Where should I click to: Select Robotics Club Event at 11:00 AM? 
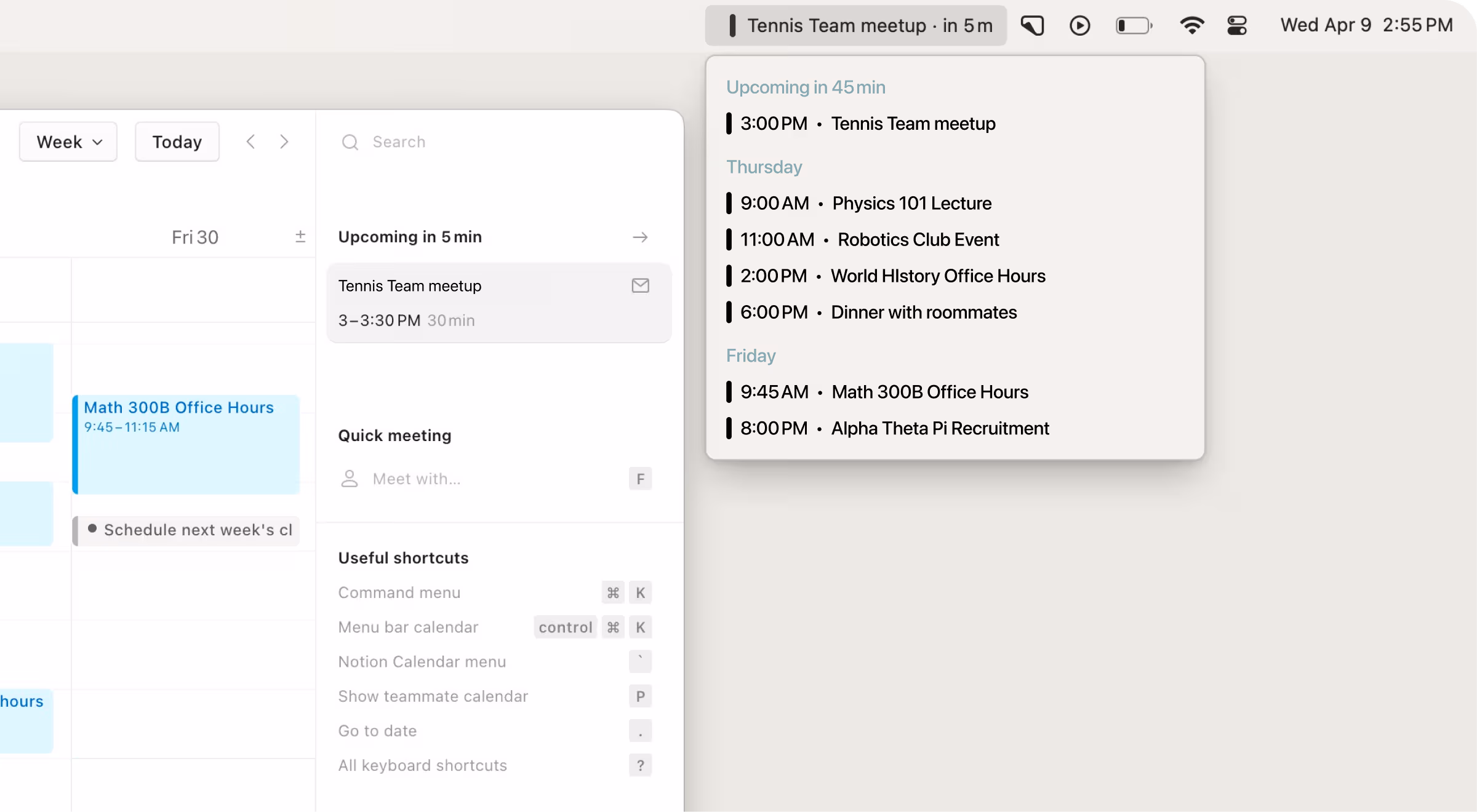pyautogui.click(x=918, y=239)
